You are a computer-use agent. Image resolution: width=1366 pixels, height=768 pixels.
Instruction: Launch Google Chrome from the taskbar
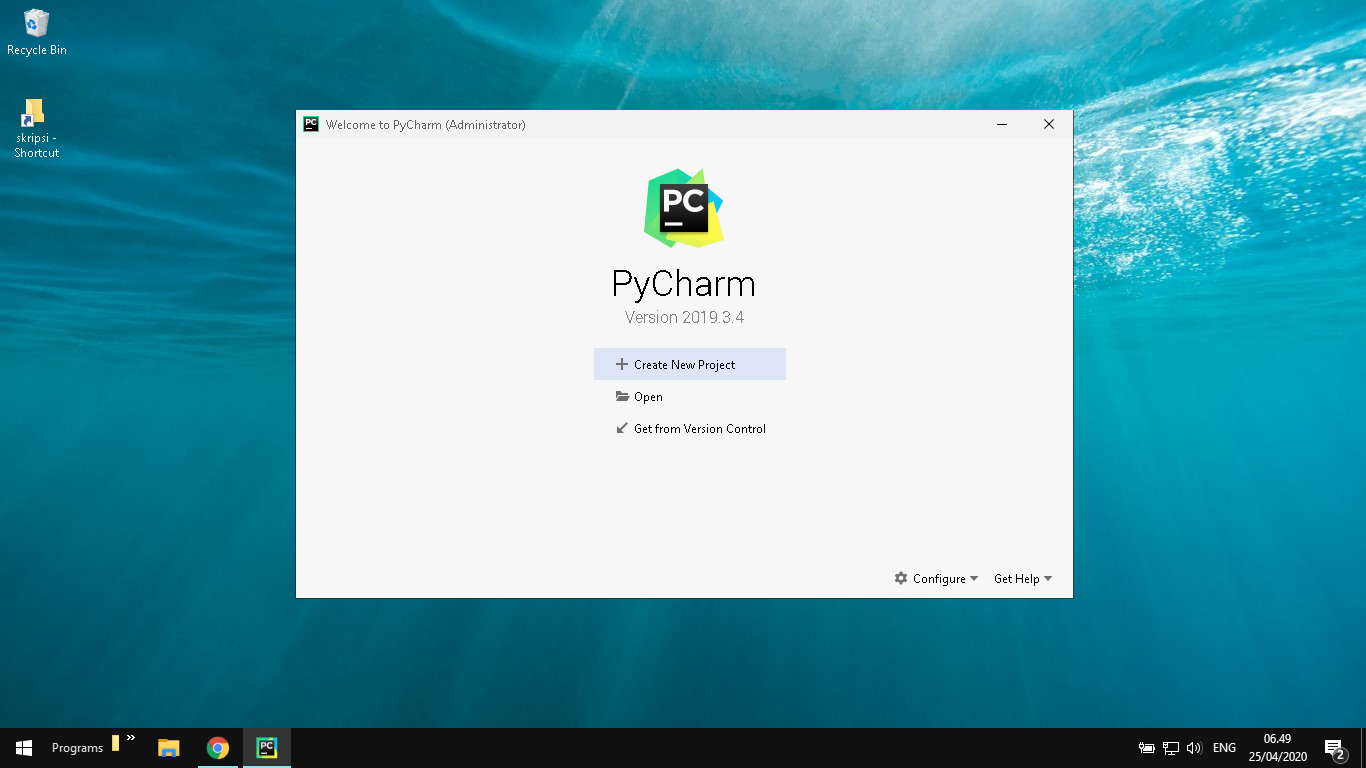click(218, 748)
